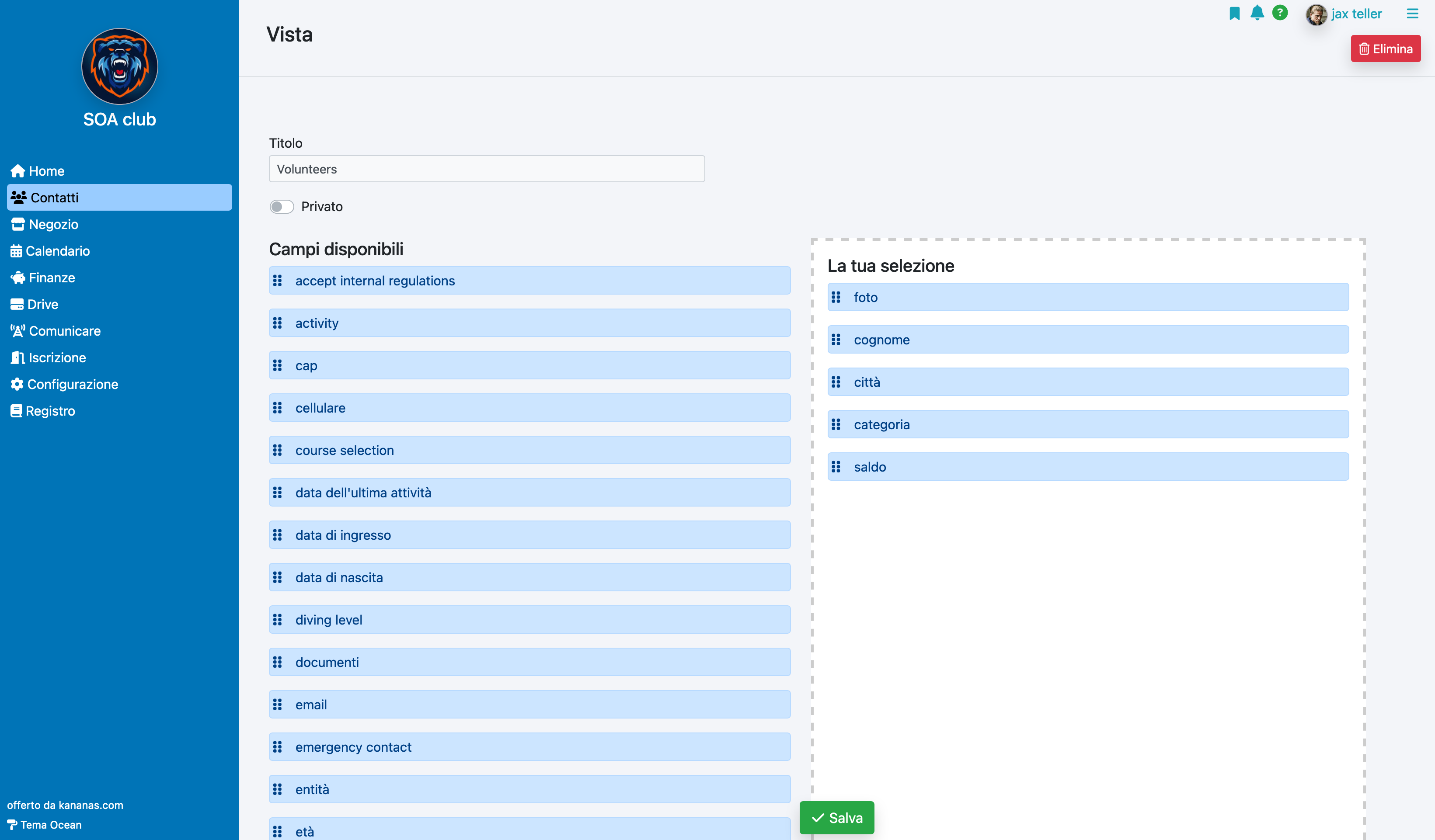The width and height of the screenshot is (1435, 840).
Task: Click drag handle beside città in selection
Action: [x=836, y=382]
